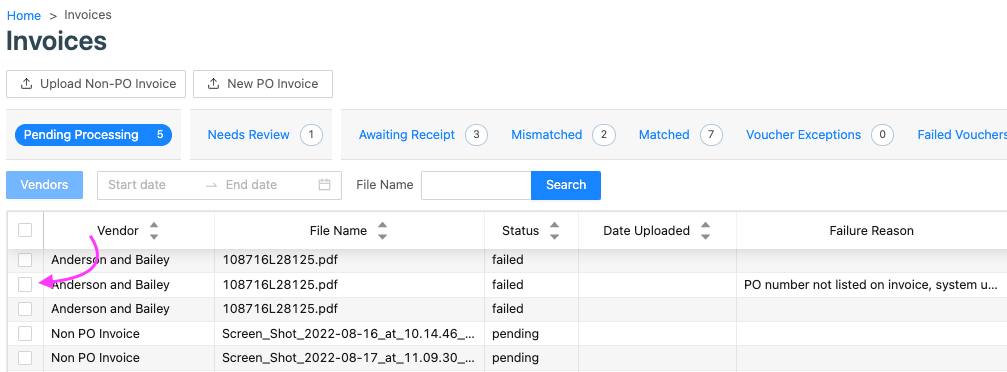1007x372 pixels.
Task: Open the Pending Processing tab
Action: pyautogui.click(x=93, y=135)
